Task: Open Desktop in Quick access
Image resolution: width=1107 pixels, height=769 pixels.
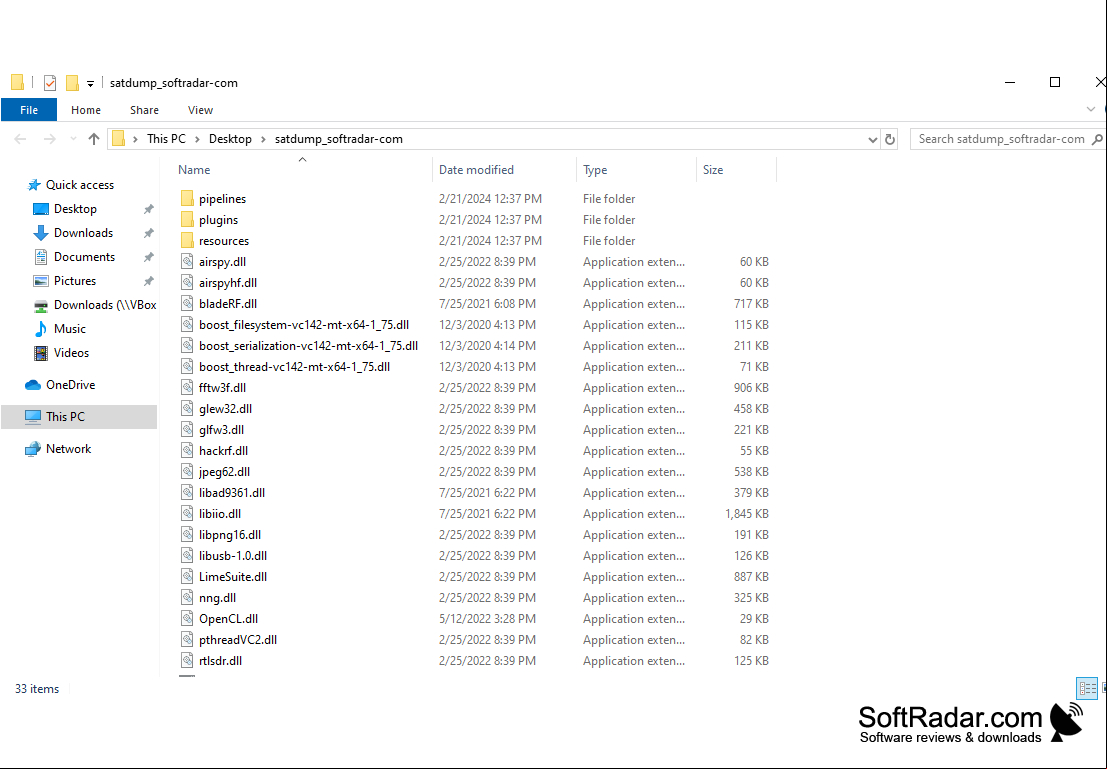Action: 76,209
